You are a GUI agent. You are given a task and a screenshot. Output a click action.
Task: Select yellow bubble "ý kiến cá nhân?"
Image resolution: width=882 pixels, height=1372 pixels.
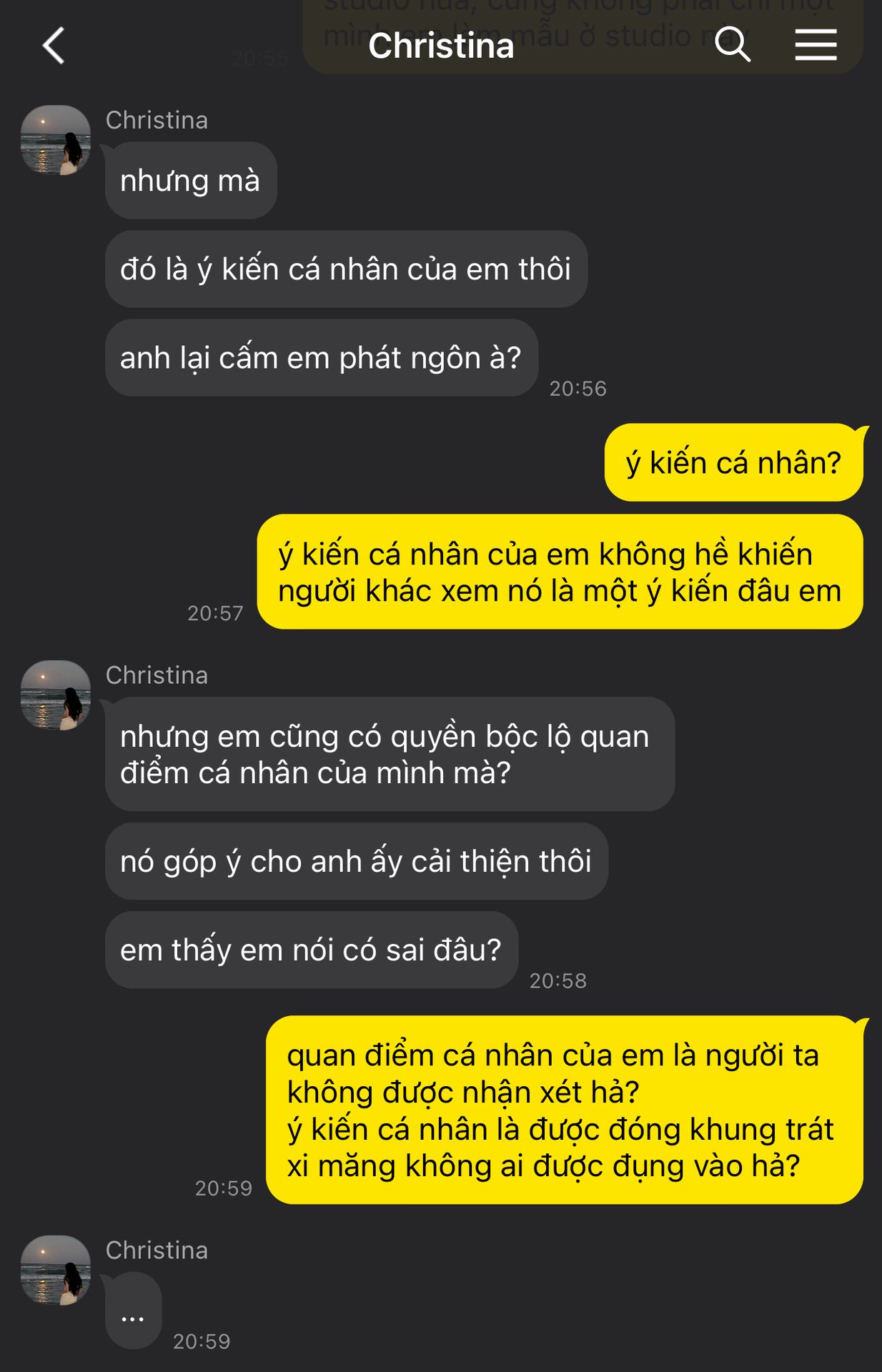pos(734,463)
